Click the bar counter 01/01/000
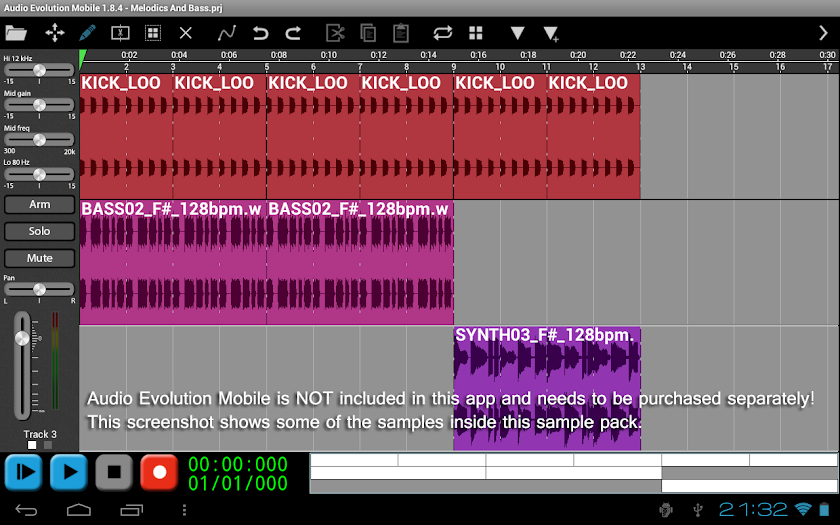 click(x=238, y=483)
